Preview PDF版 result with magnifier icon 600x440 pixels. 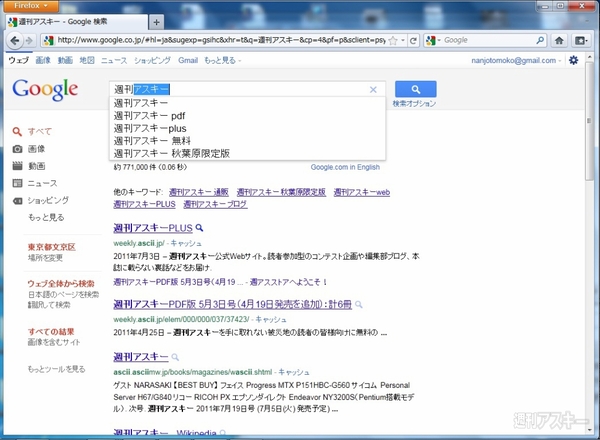(x=359, y=305)
